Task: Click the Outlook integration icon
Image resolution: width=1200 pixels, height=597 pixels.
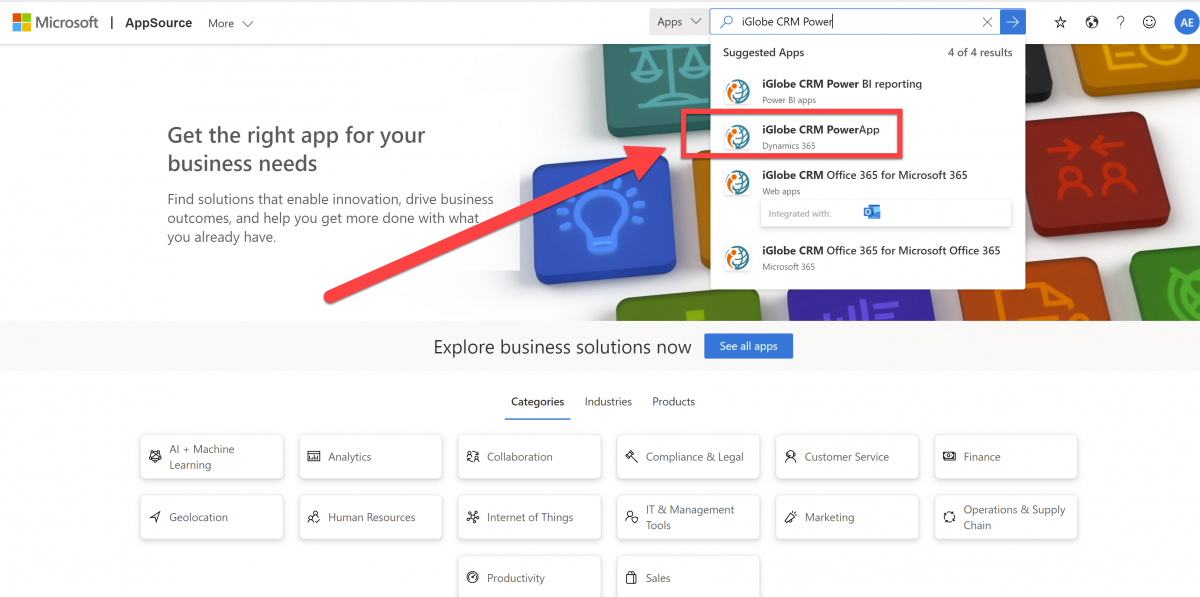Action: point(872,213)
